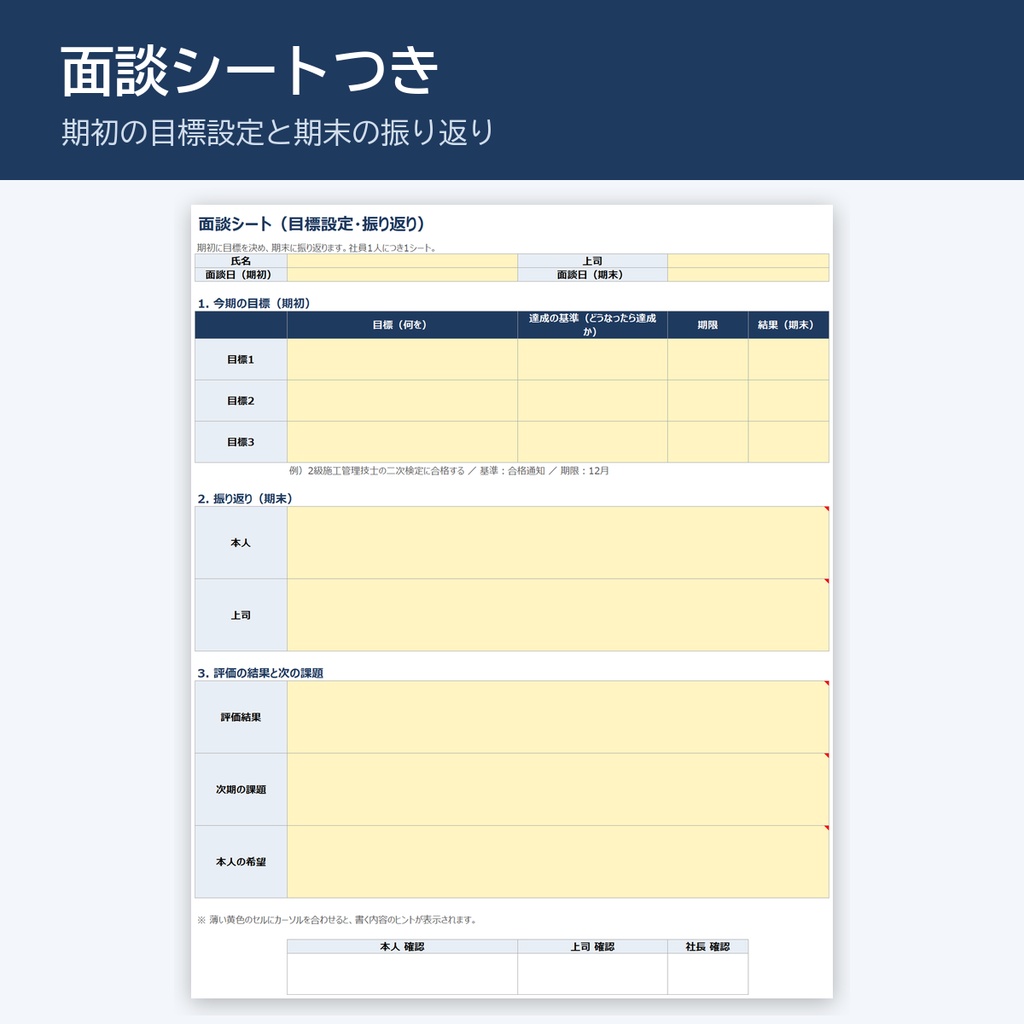Screen dimensions: 1024x1024
Task: Click the 評価結果 input area
Action: pyautogui.click(x=558, y=717)
